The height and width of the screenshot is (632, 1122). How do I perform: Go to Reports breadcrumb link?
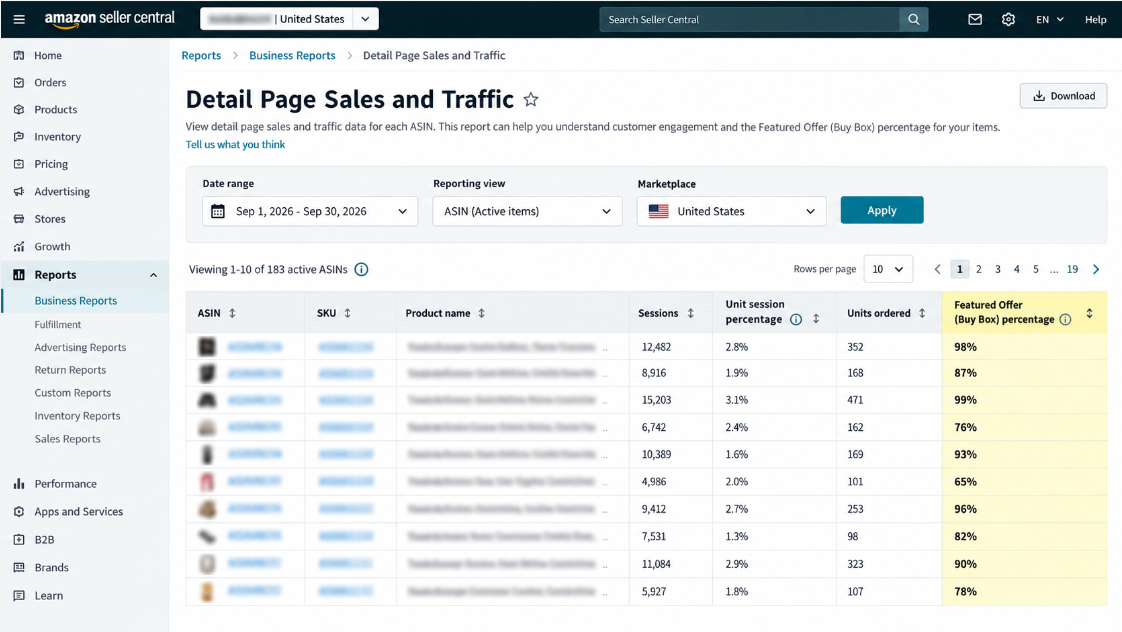pyautogui.click(x=201, y=55)
